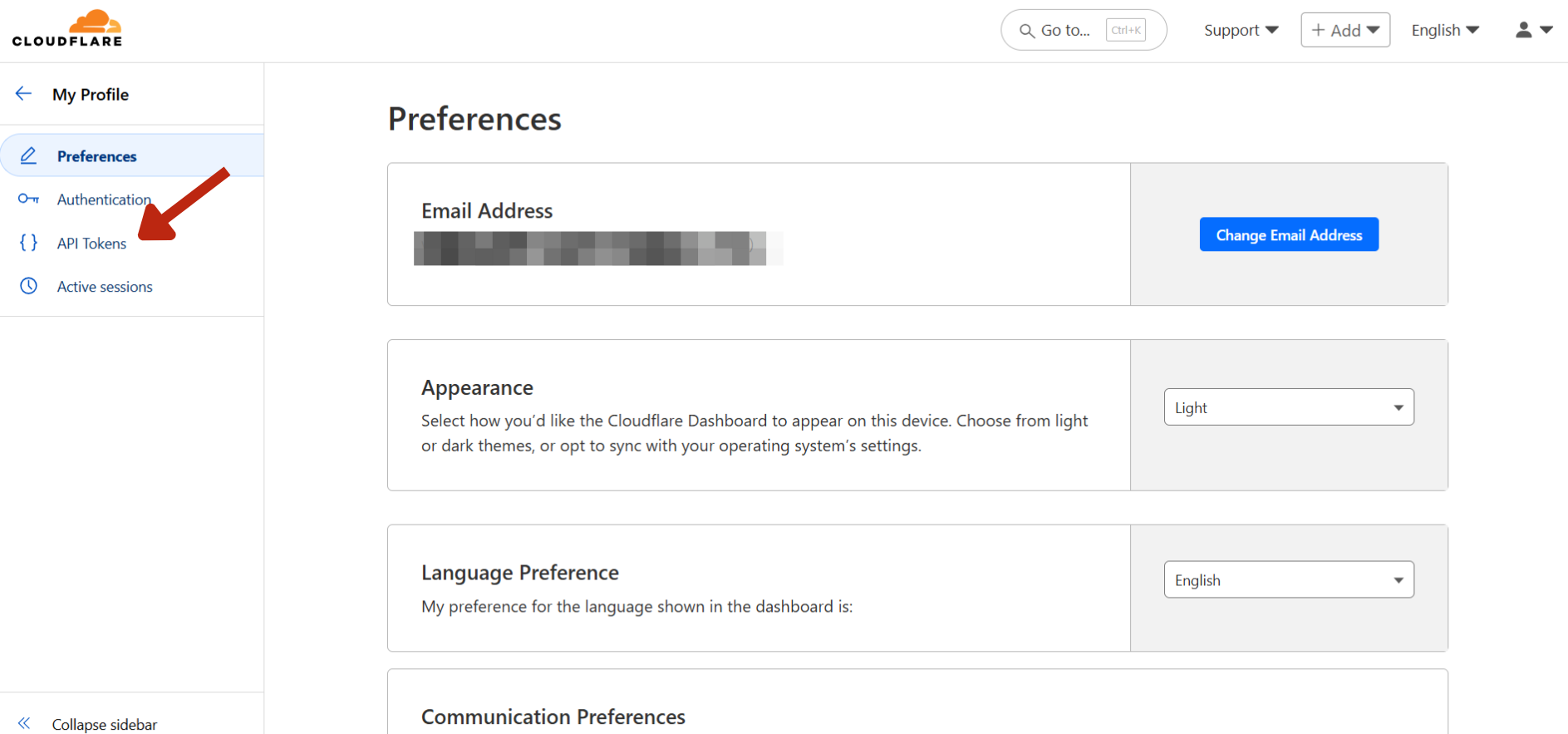Screen dimensions: 1568x734
Task: Click the Cloudflare logo
Action: tap(67, 28)
